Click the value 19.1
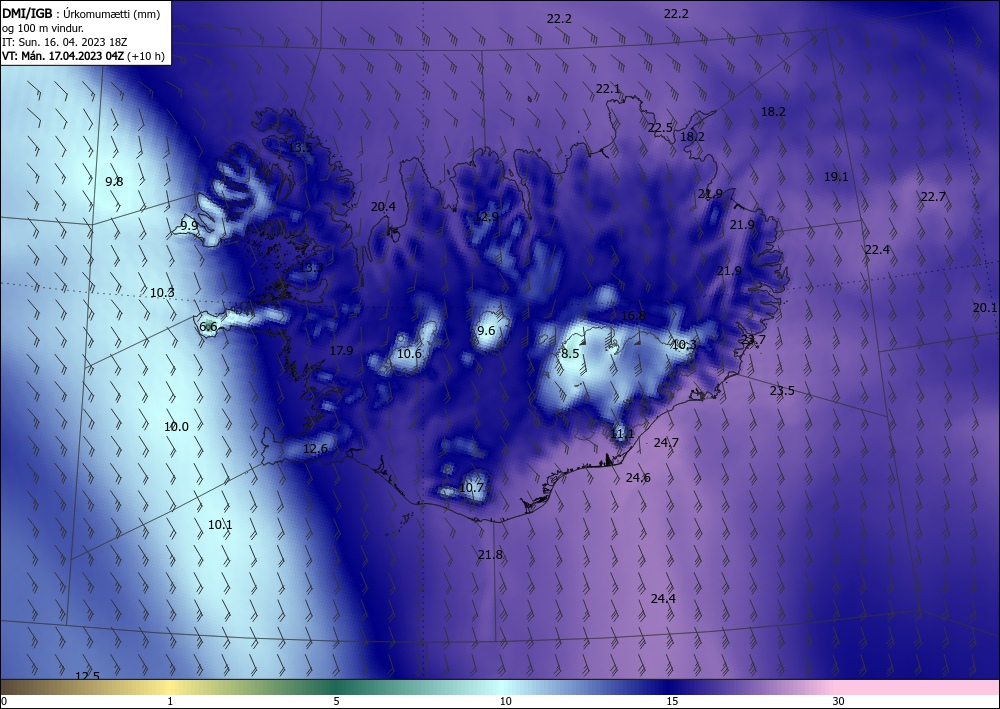Viewport: 1000px width, 709px height. pyautogui.click(x=836, y=177)
